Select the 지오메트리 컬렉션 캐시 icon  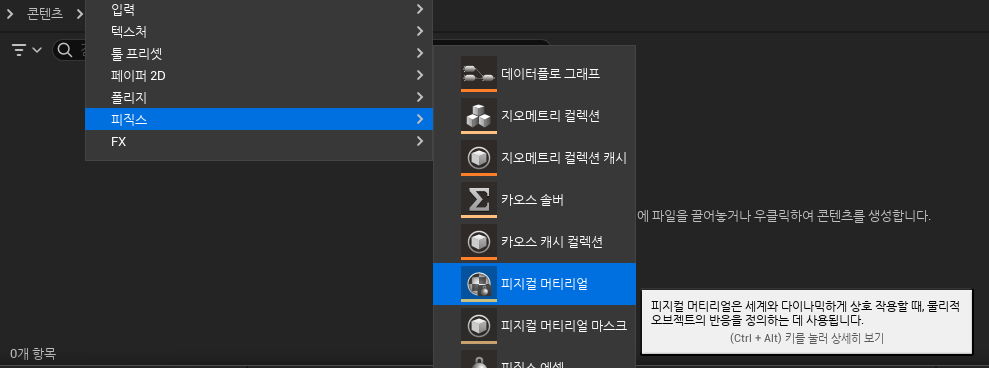pyautogui.click(x=479, y=158)
